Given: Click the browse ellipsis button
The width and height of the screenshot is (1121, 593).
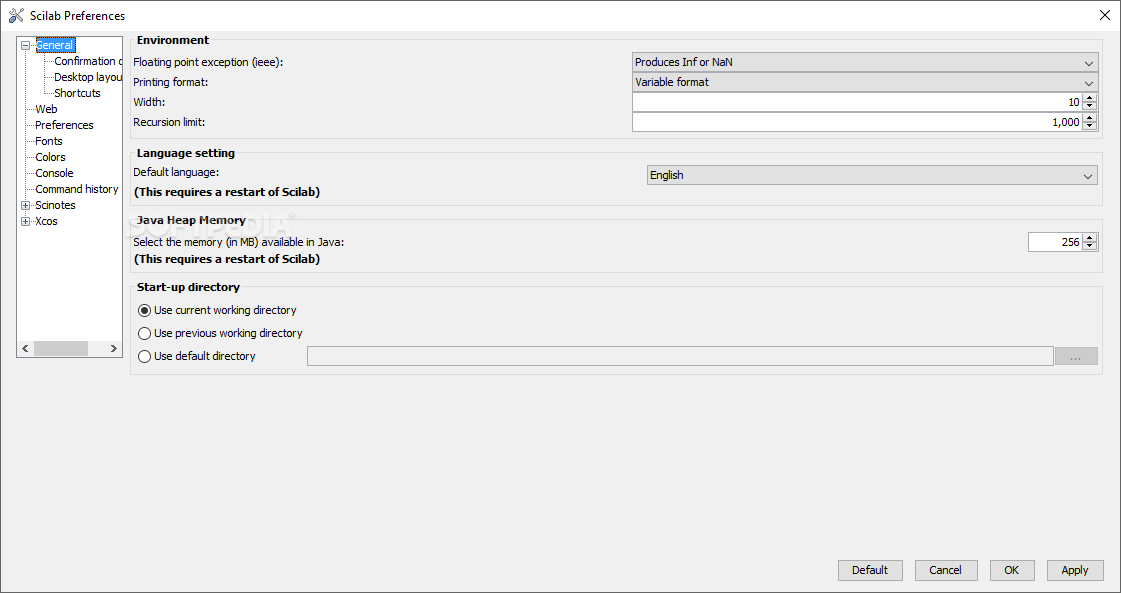Looking at the screenshot, I should point(1076,356).
